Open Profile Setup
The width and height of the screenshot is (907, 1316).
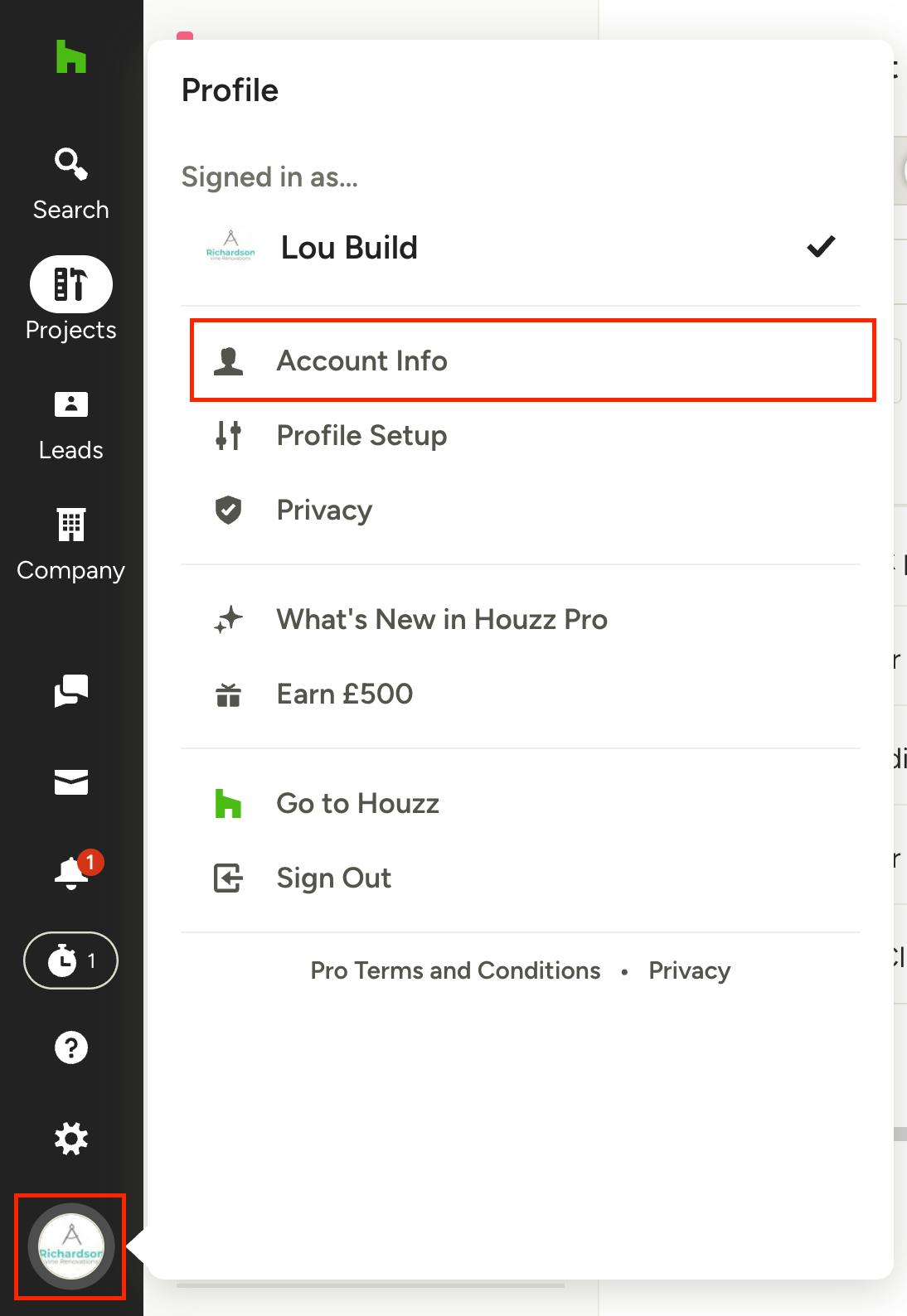(521, 435)
